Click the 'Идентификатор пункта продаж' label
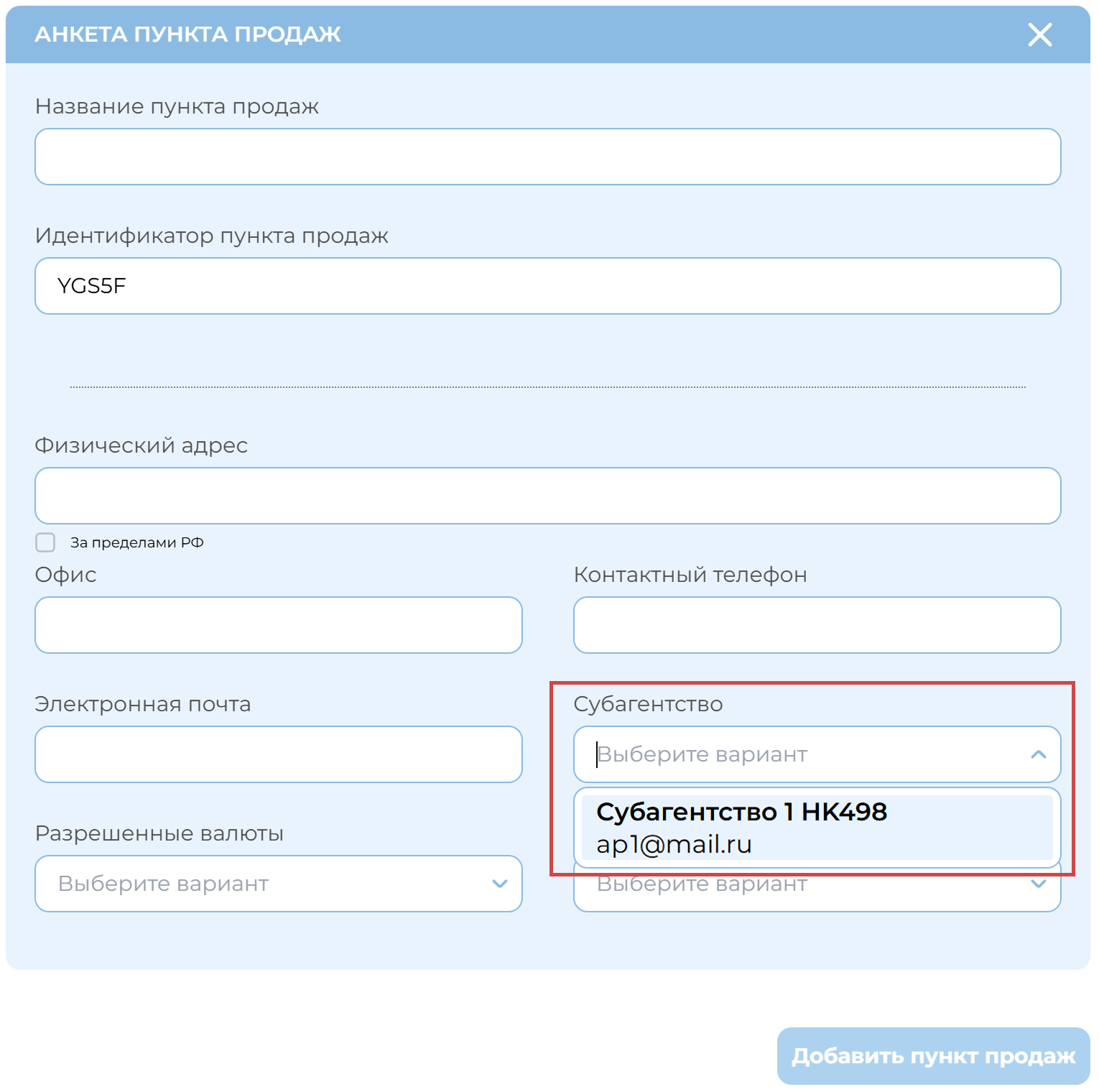 coord(211,236)
